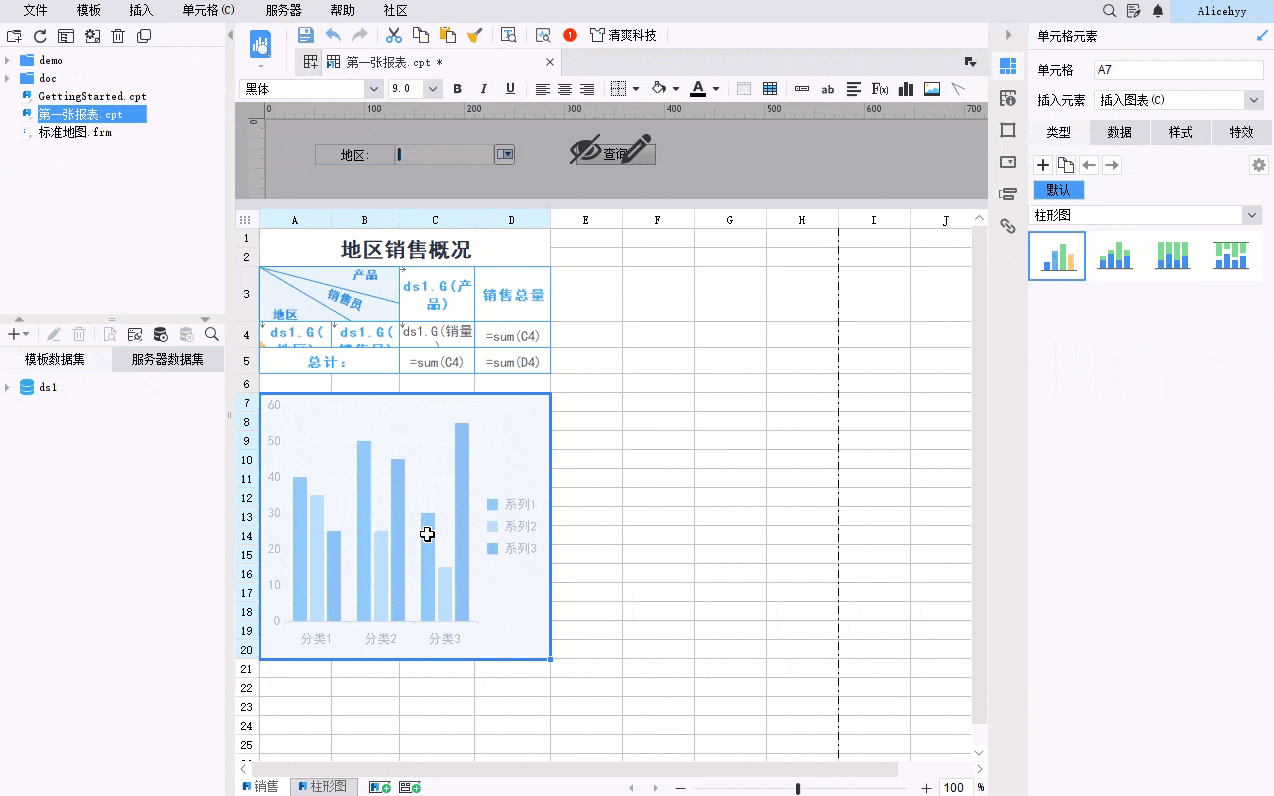Toggle the crossed-eye visibility icon near 查询

pos(587,150)
